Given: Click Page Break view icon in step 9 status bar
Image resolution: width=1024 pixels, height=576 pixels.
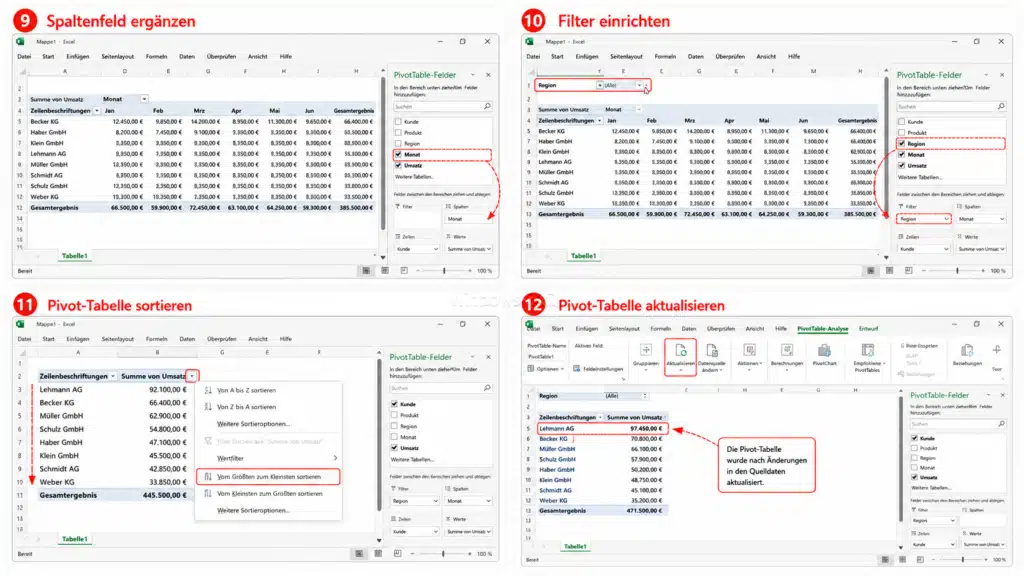Looking at the screenshot, I should coord(404,270).
